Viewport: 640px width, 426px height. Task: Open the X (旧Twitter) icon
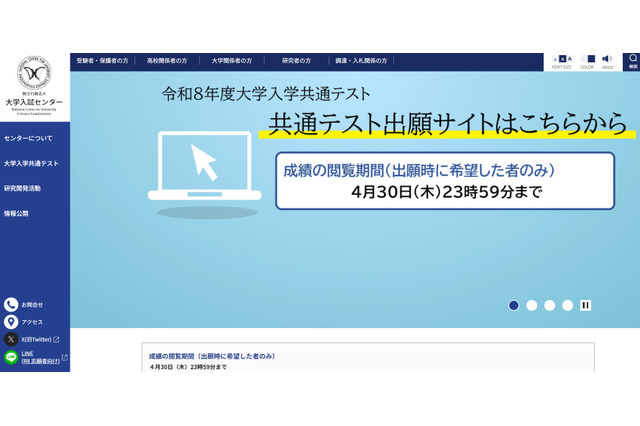pos(11,339)
